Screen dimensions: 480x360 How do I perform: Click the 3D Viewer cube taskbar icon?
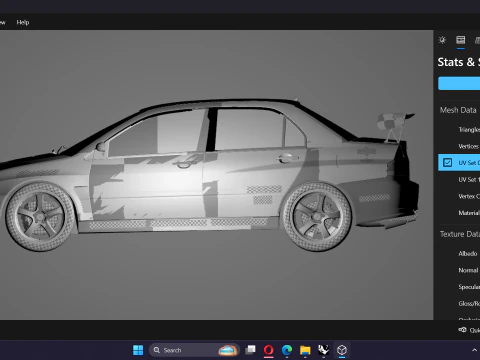(x=342, y=350)
